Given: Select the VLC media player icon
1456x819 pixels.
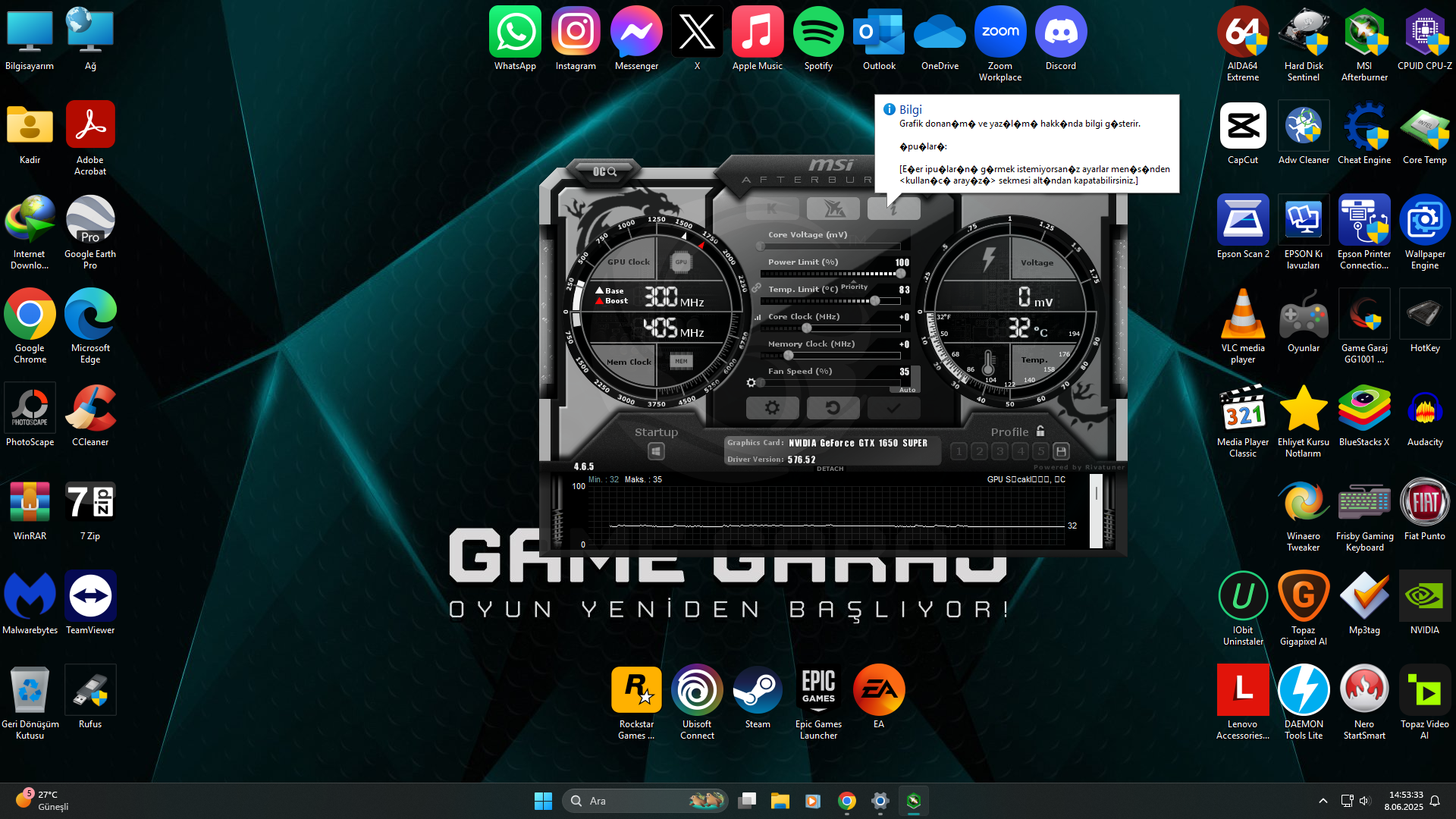Looking at the screenshot, I should point(1243,326).
